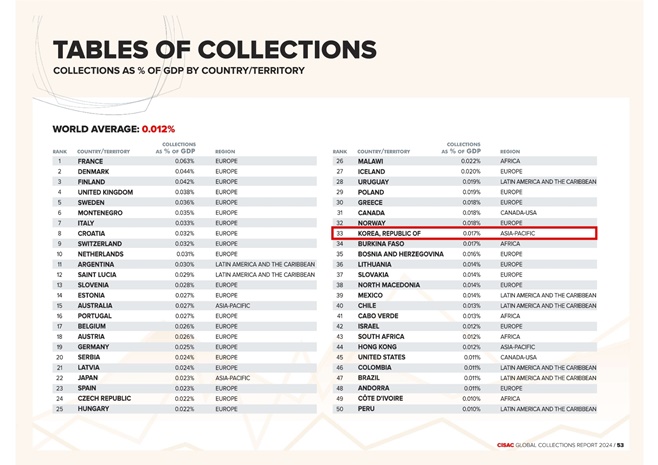Image resolution: width=658 pixels, height=465 pixels.
Task: Select the United States row
Action: coord(464,357)
